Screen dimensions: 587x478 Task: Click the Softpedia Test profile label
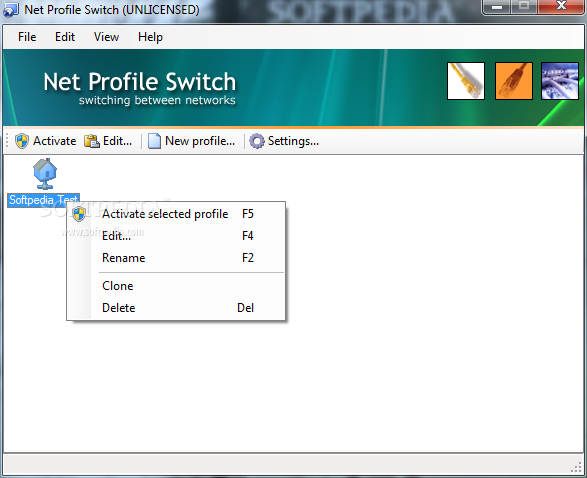(x=43, y=200)
